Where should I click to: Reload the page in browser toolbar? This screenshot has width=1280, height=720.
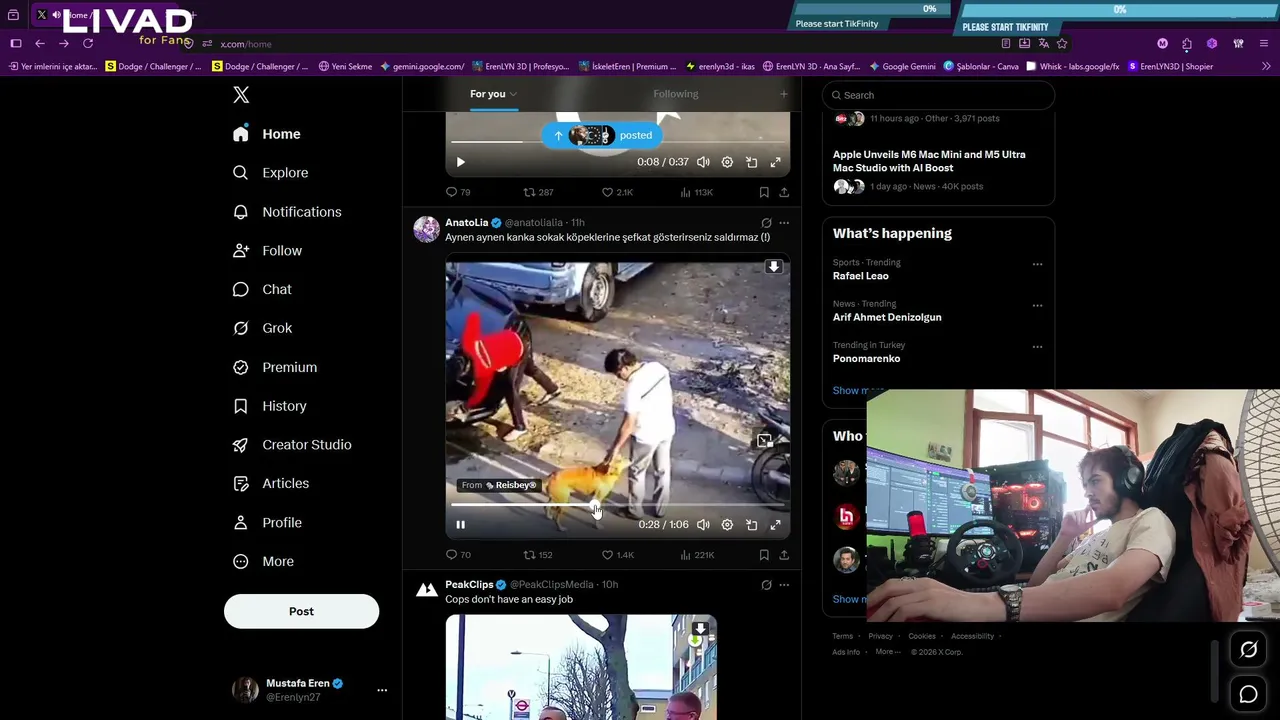click(x=88, y=44)
